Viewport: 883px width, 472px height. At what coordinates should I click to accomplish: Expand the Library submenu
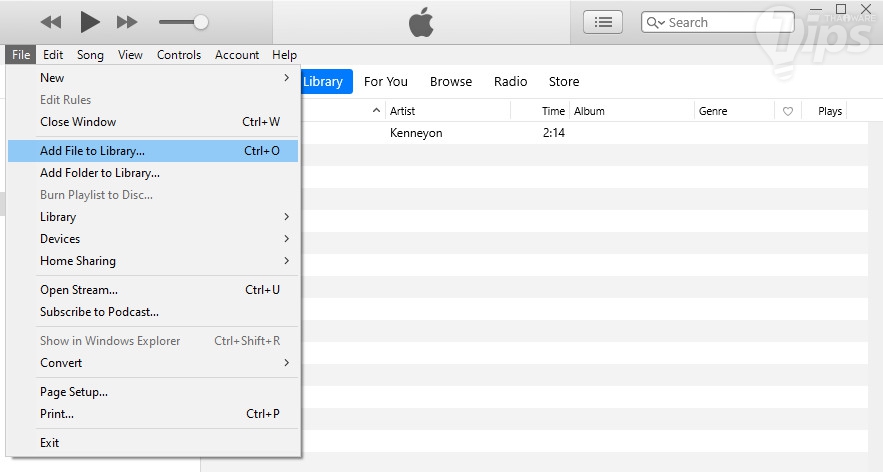tap(153, 217)
